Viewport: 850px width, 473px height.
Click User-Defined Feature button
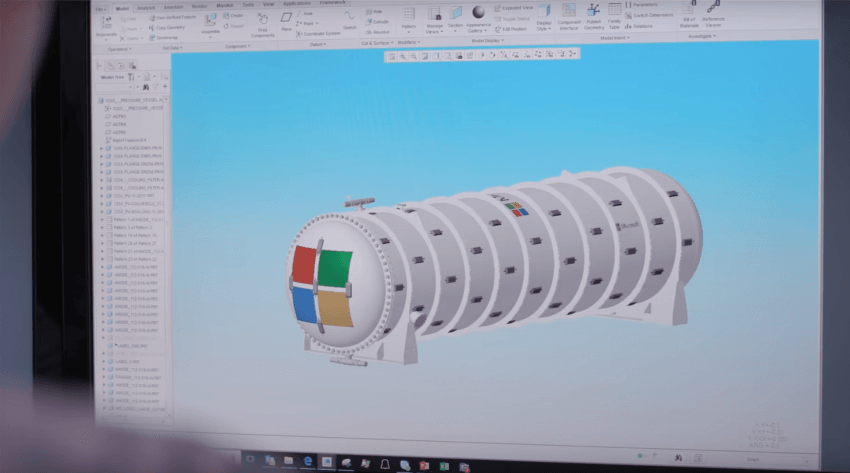pyautogui.click(x=172, y=17)
